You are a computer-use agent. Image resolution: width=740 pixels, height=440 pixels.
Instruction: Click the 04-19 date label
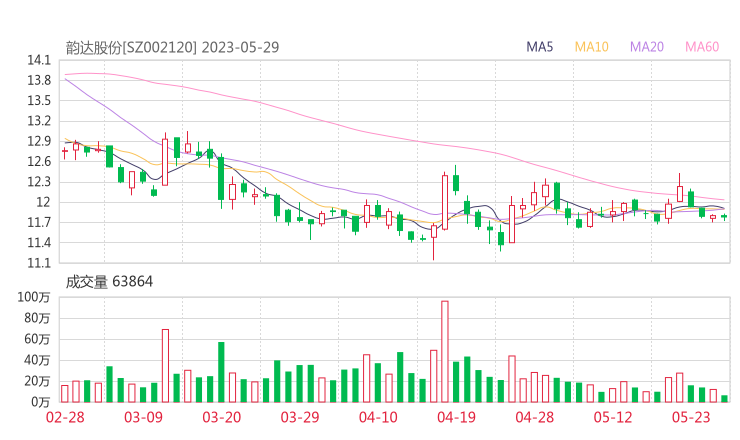[x=456, y=417]
